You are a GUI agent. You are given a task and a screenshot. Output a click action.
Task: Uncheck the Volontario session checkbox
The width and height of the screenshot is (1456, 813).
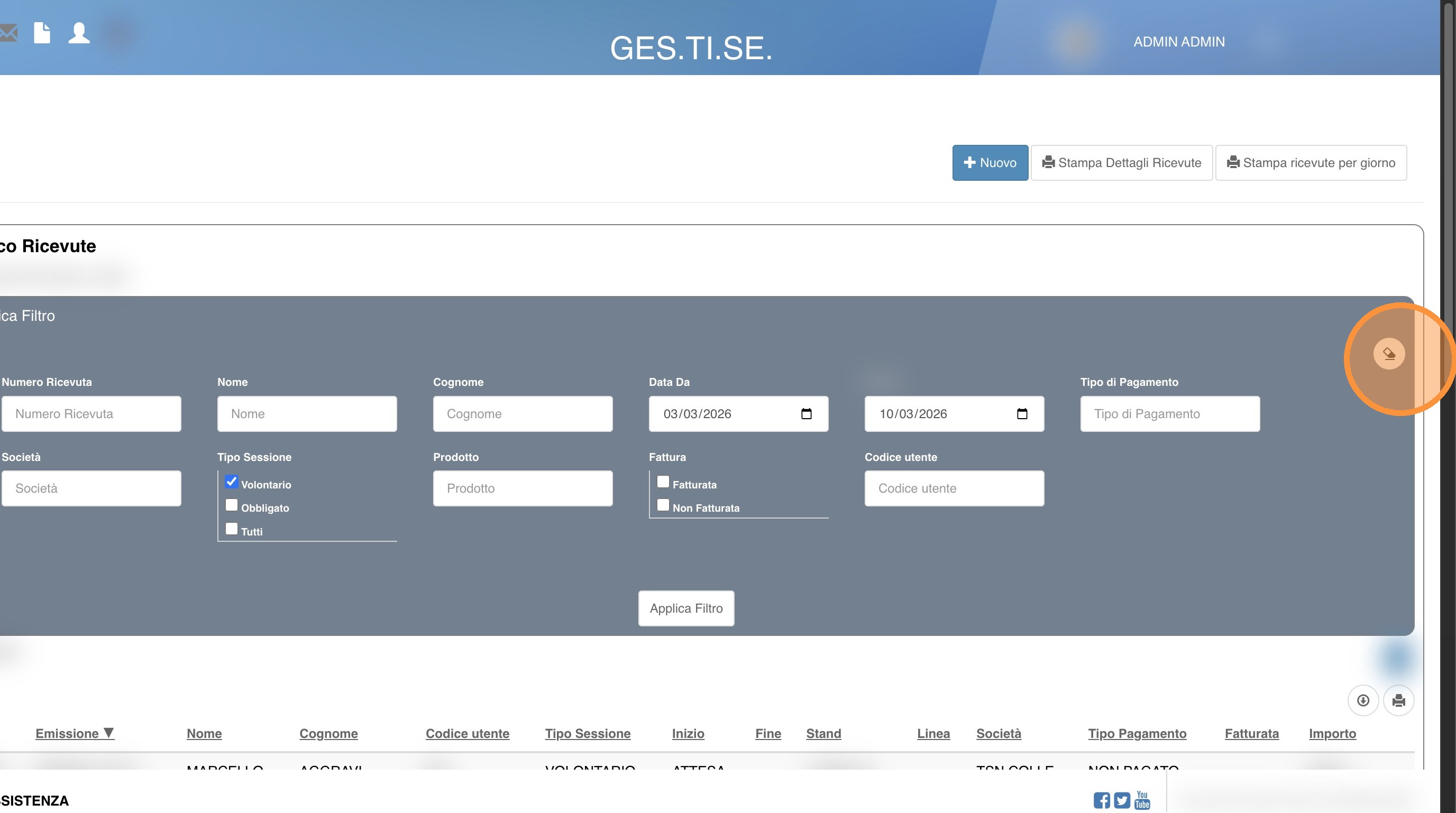231,482
